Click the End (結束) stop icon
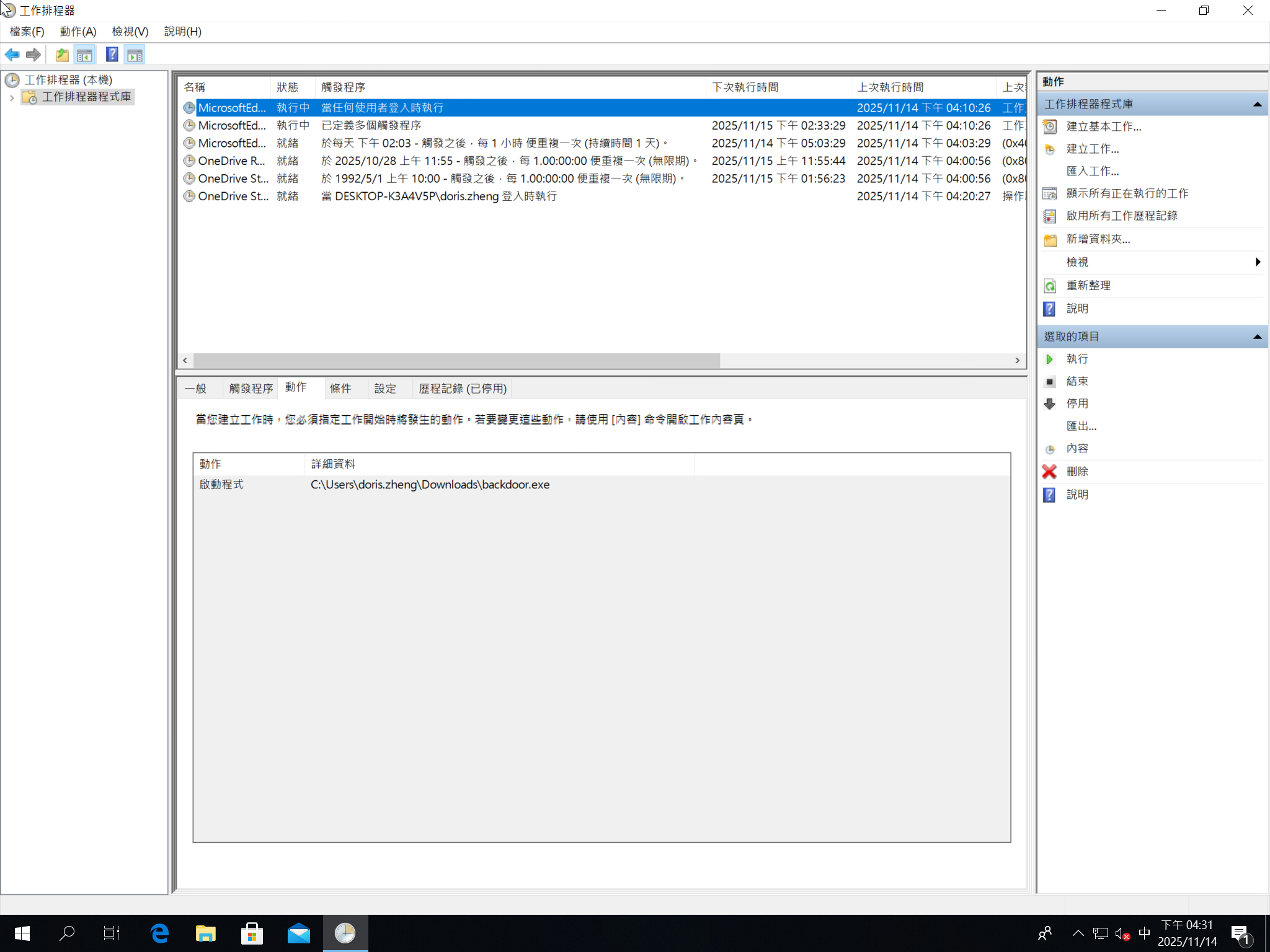 point(1049,382)
